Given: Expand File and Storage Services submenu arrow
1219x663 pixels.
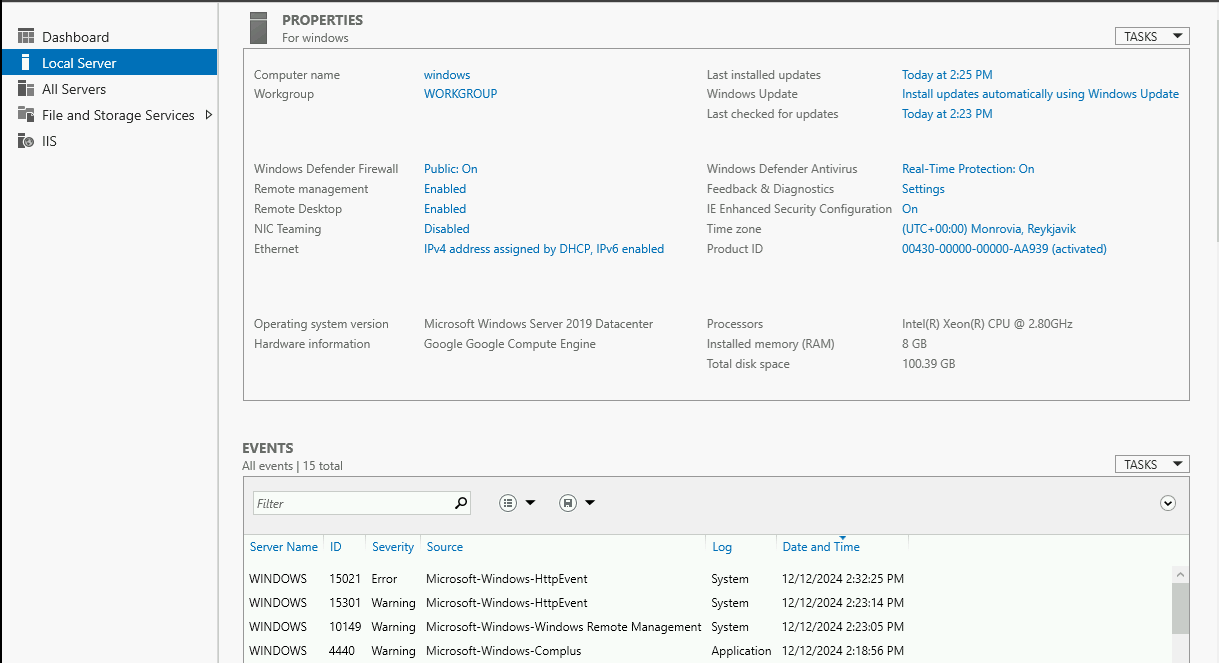Looking at the screenshot, I should (208, 115).
